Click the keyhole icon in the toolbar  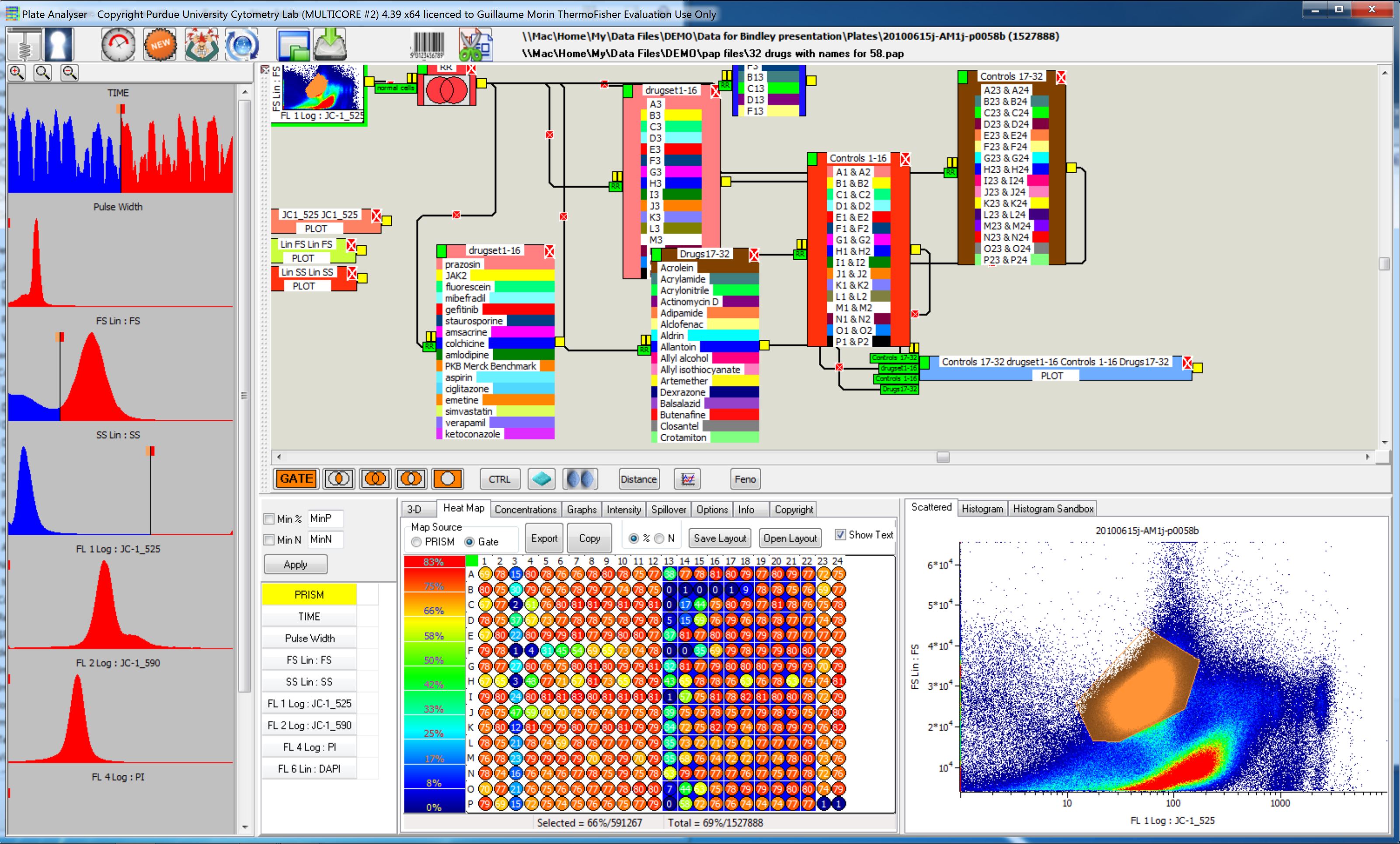click(59, 45)
